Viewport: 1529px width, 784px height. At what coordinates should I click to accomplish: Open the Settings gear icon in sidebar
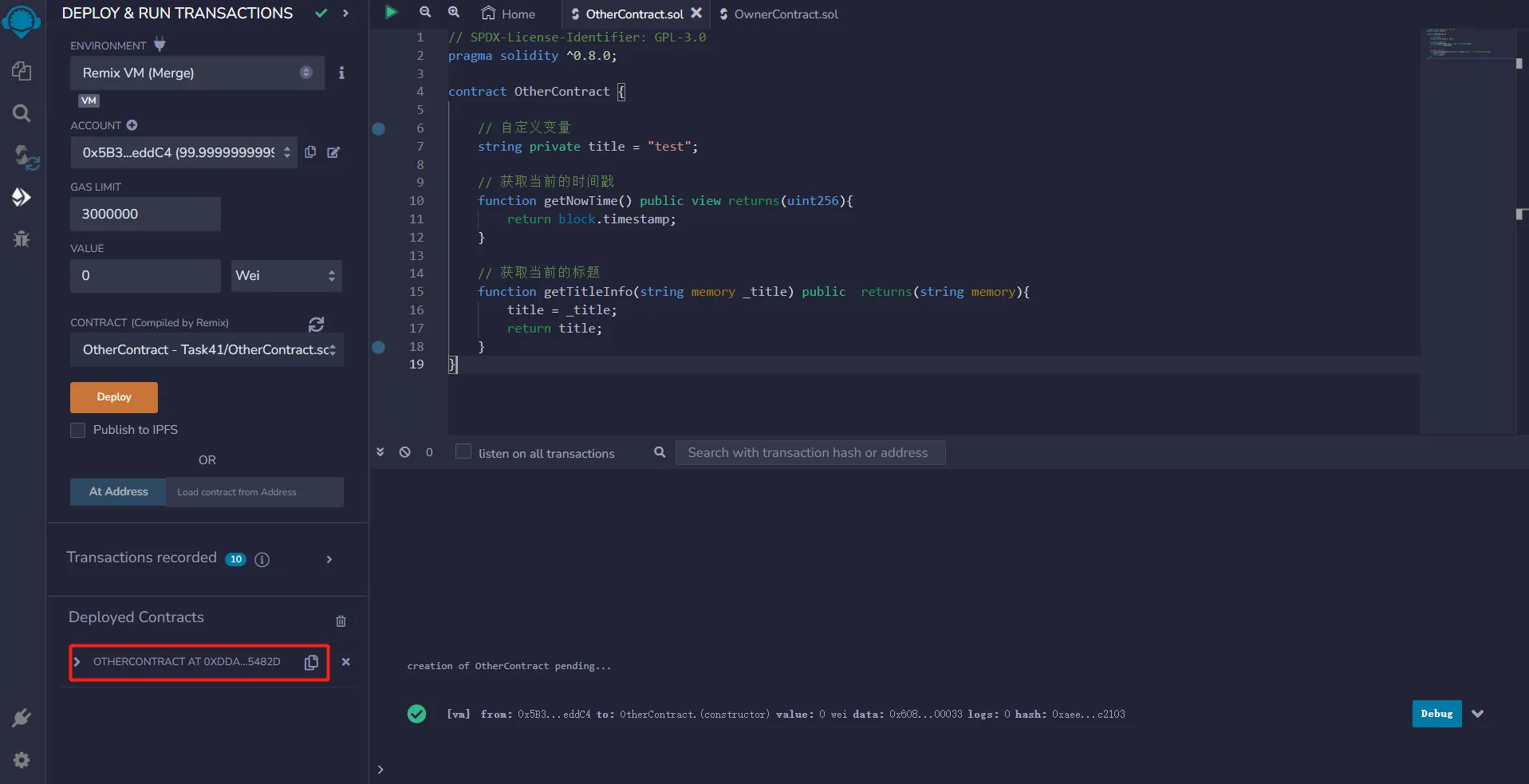pyautogui.click(x=22, y=760)
